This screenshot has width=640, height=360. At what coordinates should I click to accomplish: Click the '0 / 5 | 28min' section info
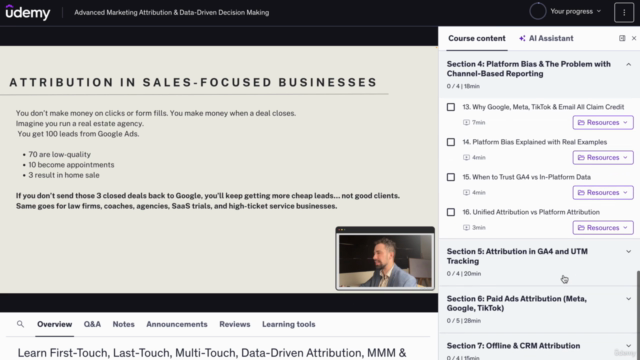[x=464, y=321]
